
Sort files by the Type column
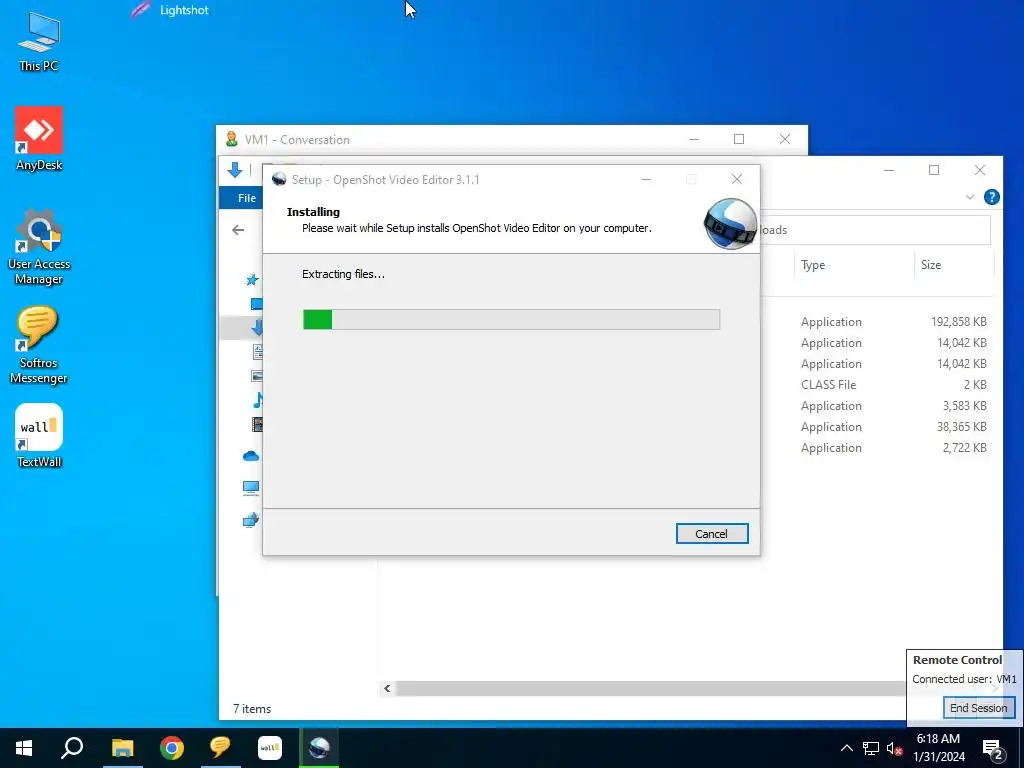click(x=813, y=264)
